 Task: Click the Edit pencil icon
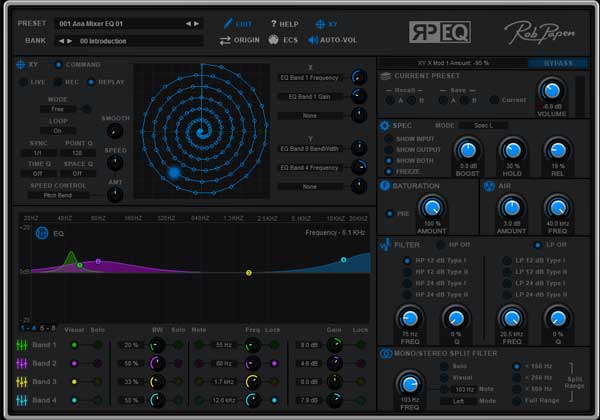click(228, 24)
